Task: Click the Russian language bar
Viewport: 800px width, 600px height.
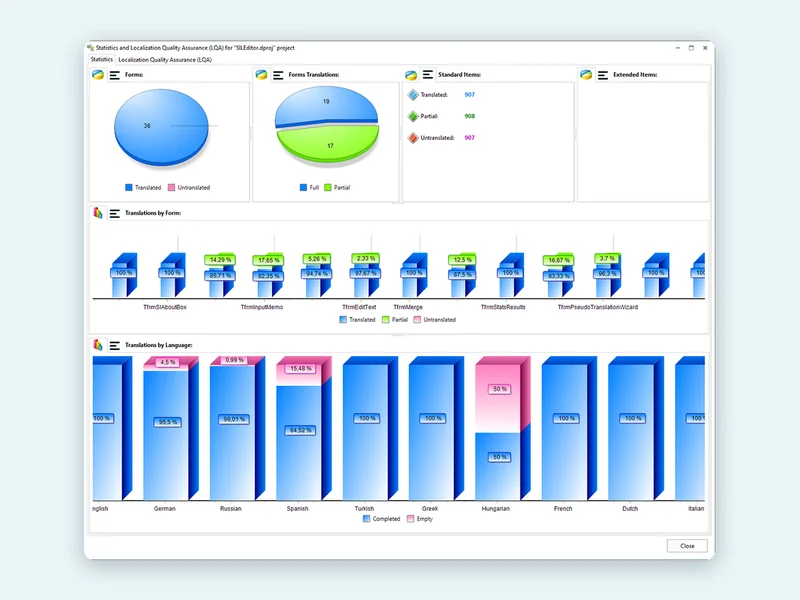Action: (237, 429)
